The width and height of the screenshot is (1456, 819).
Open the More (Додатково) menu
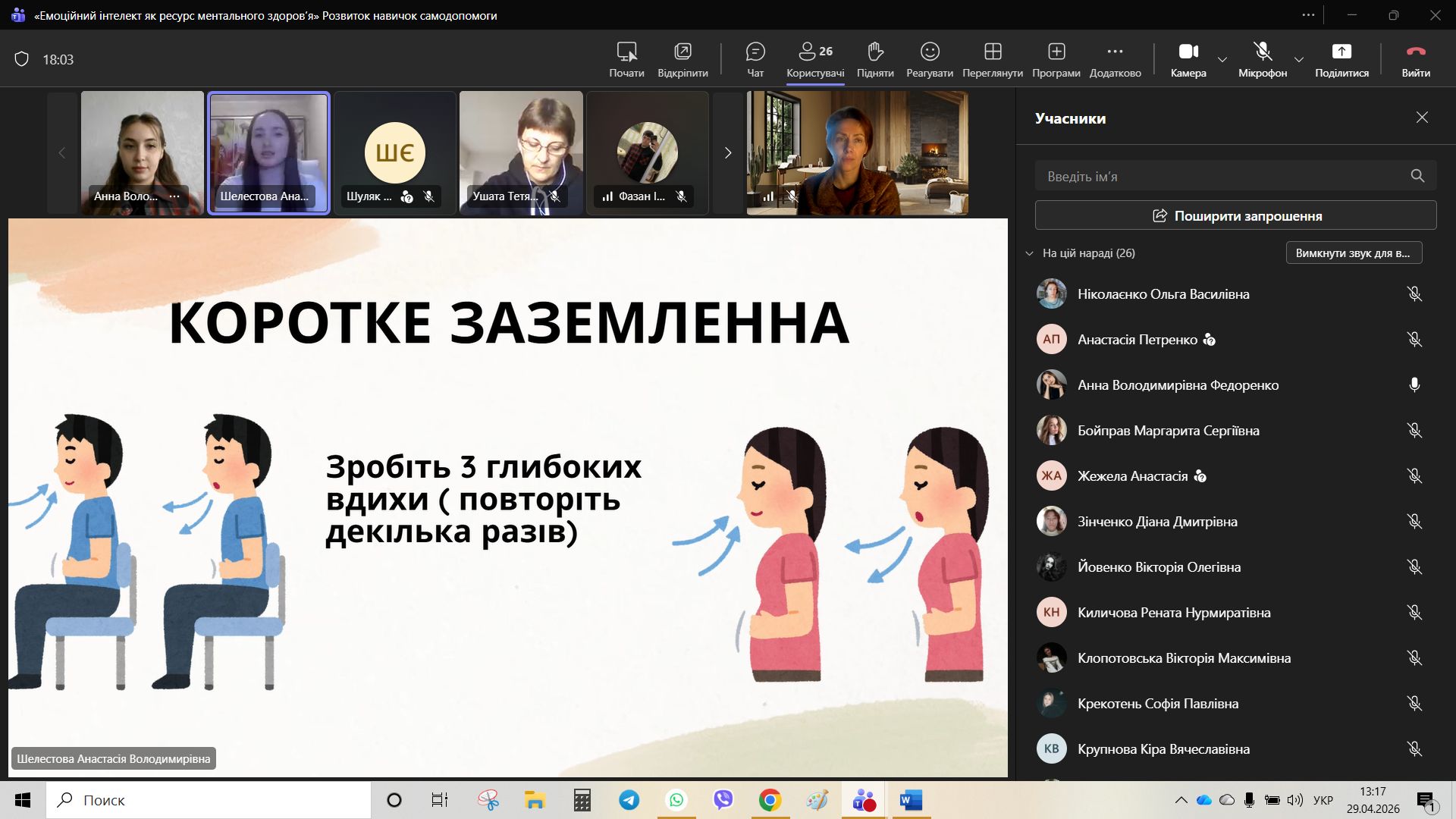(1115, 52)
